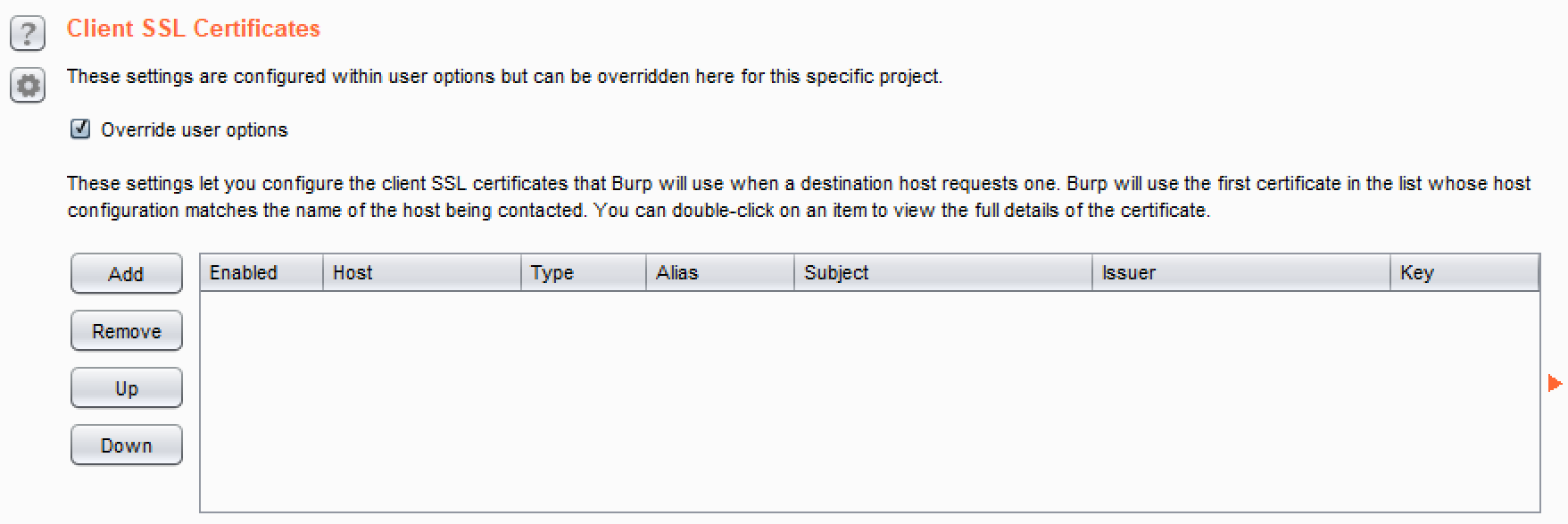Open the Client SSL Certificates help icon
Viewport: 1568px width, 524px height.
click(28, 34)
